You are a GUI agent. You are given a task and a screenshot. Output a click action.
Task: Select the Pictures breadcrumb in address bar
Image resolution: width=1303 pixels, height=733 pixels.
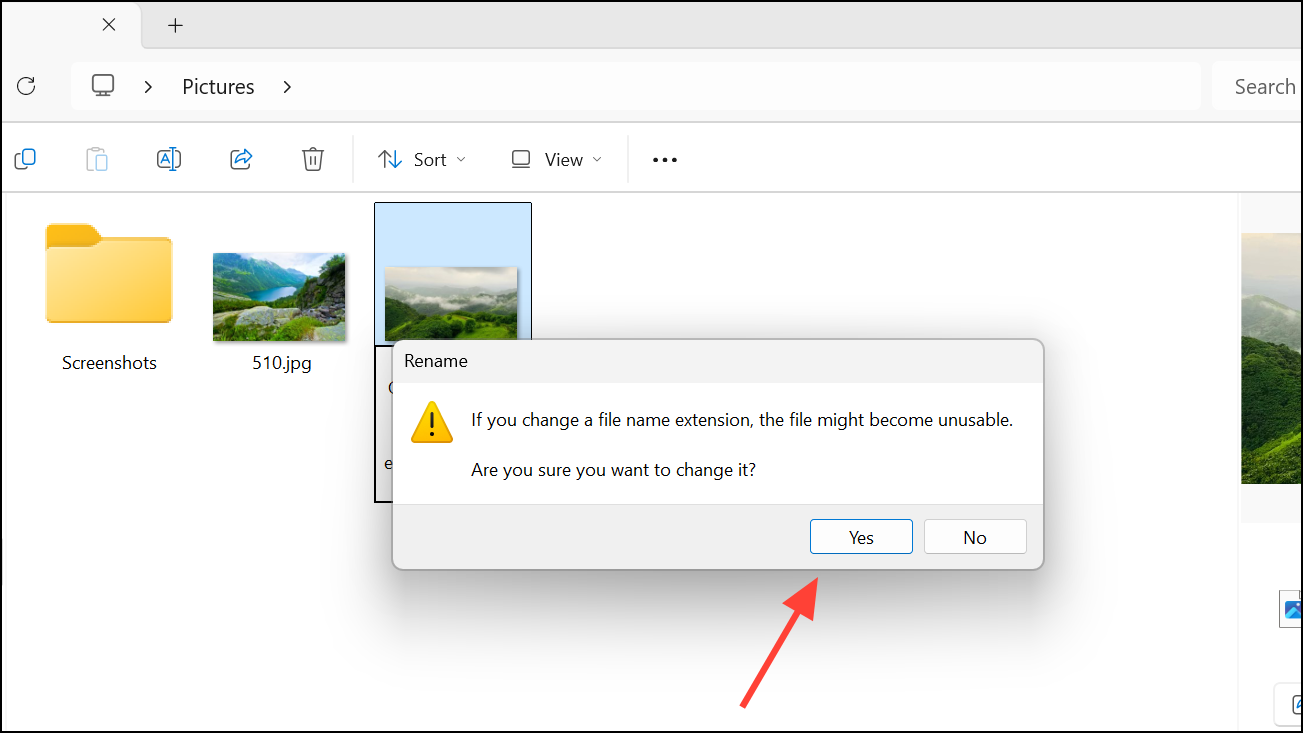pos(218,87)
